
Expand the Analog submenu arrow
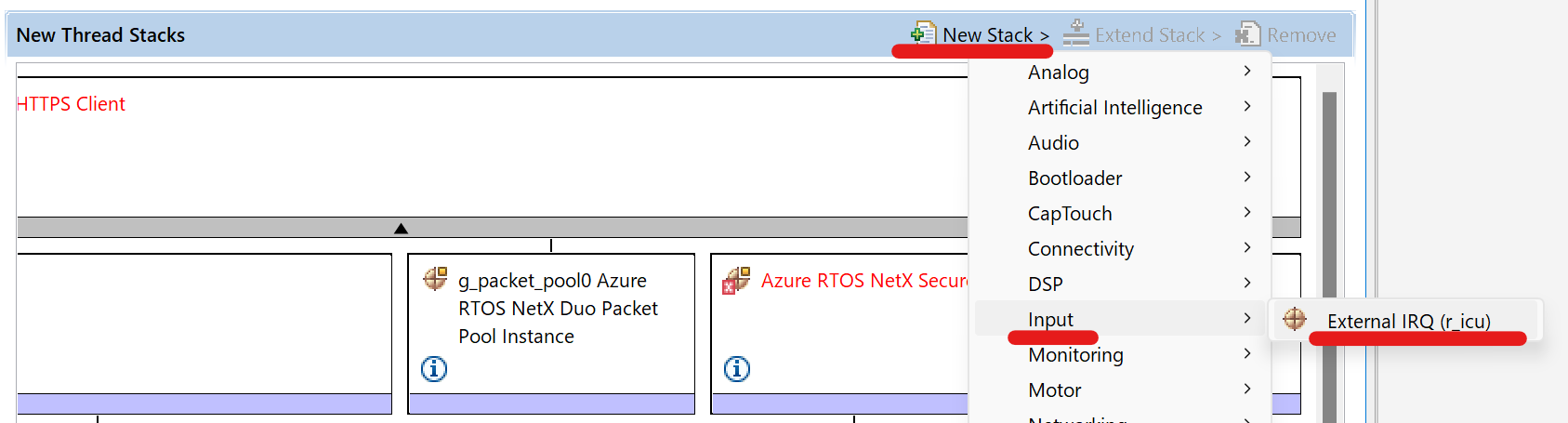(1247, 71)
